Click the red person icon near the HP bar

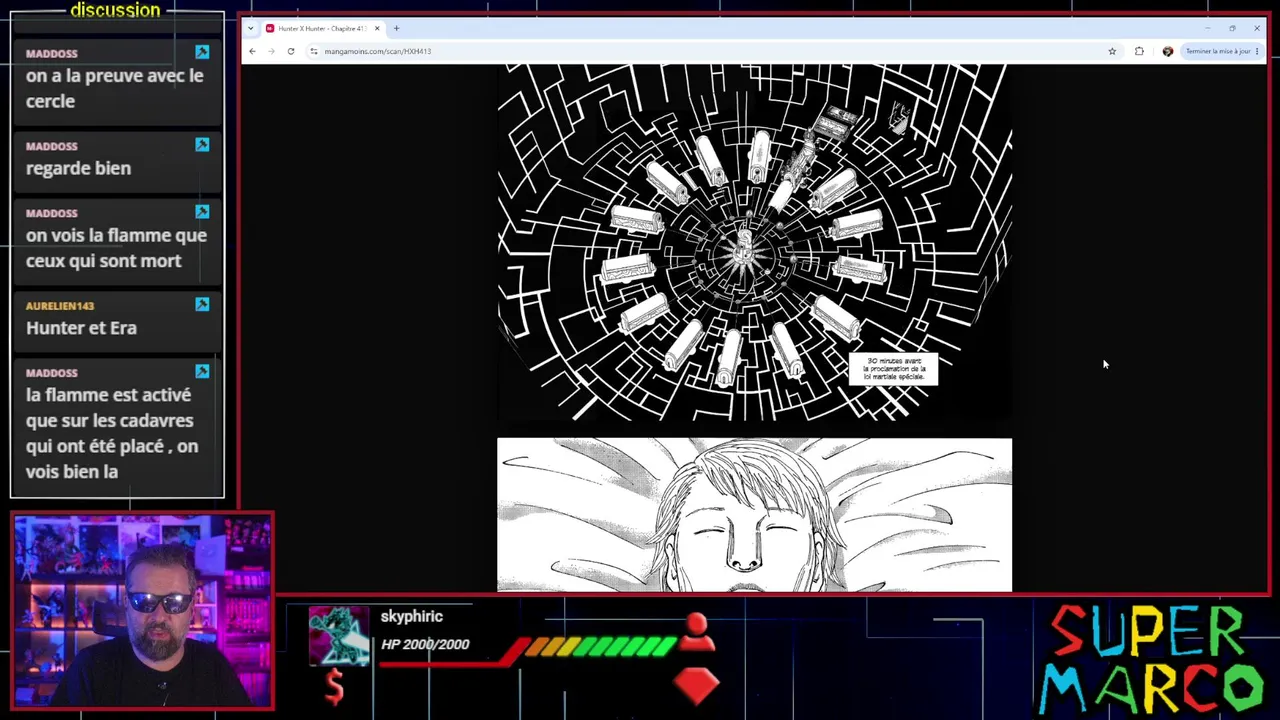[697, 630]
